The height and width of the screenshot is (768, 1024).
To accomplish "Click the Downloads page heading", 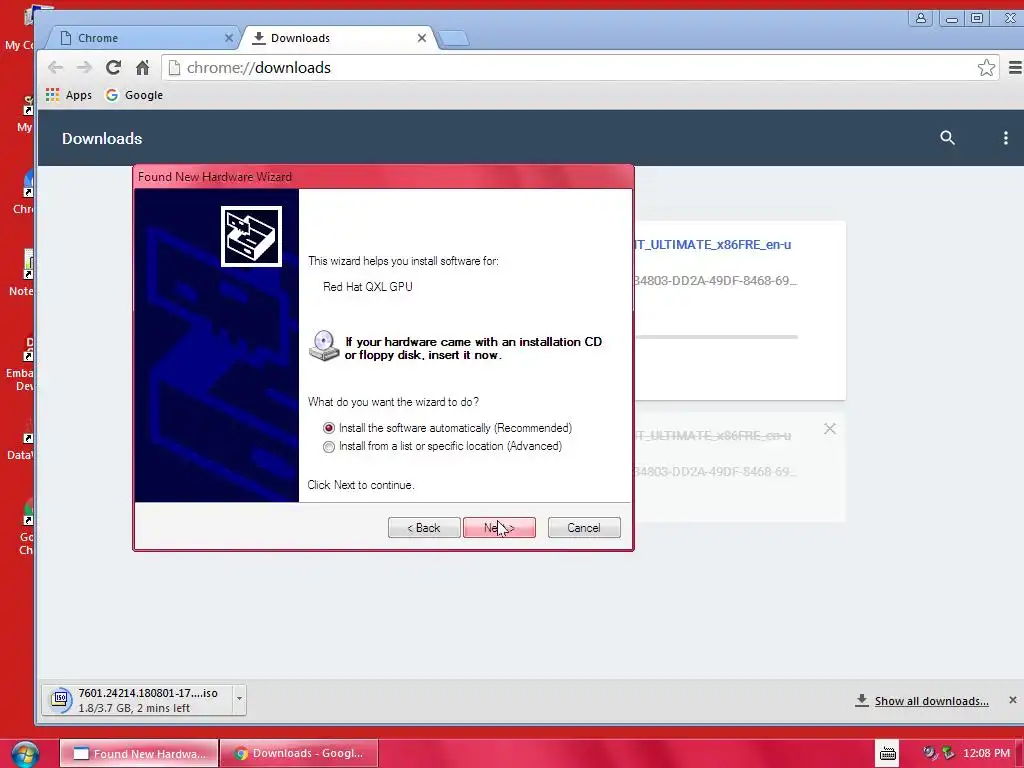I will [x=102, y=138].
